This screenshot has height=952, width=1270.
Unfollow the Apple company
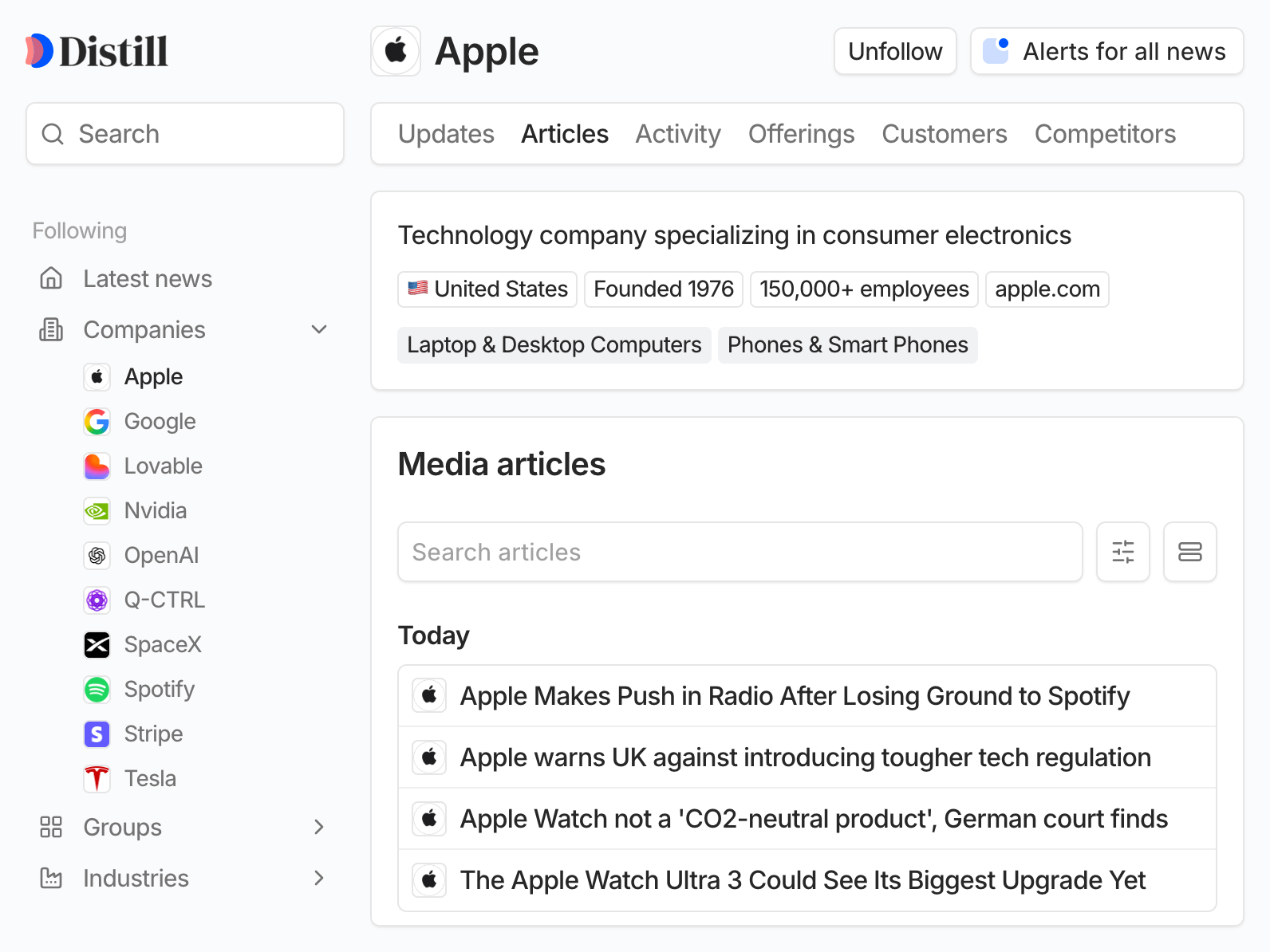coord(895,51)
